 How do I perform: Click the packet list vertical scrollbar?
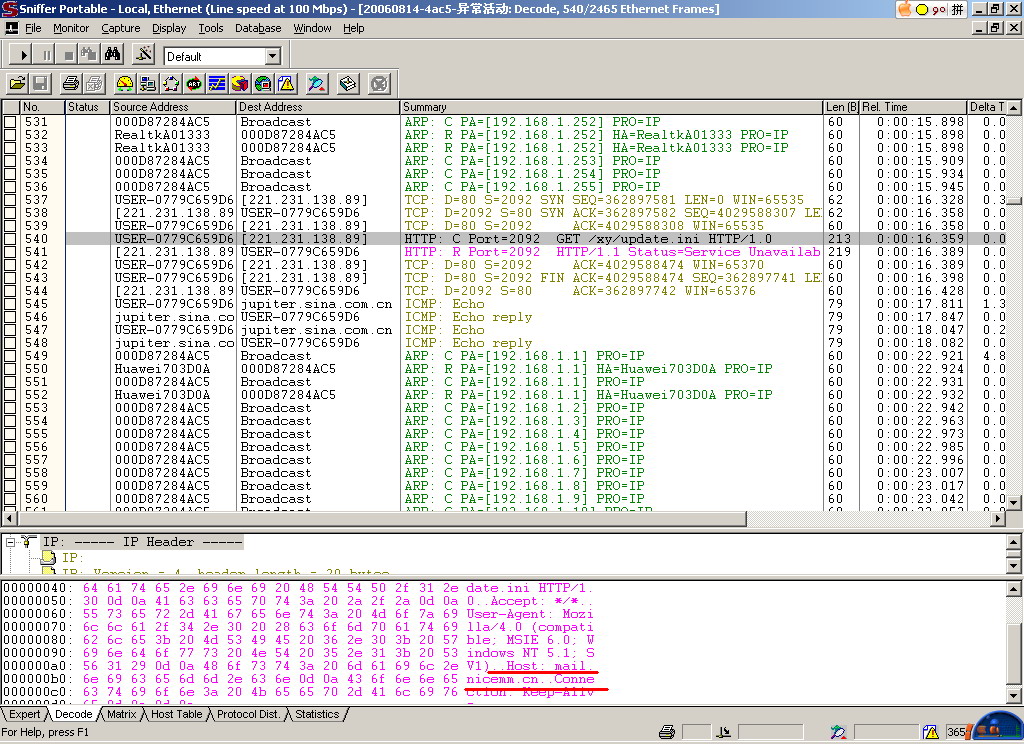(x=1014, y=300)
